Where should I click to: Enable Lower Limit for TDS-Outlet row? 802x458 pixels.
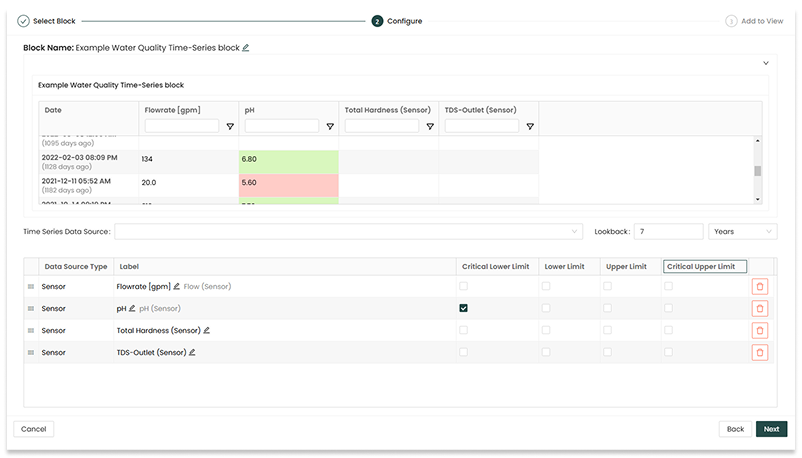tap(545, 352)
